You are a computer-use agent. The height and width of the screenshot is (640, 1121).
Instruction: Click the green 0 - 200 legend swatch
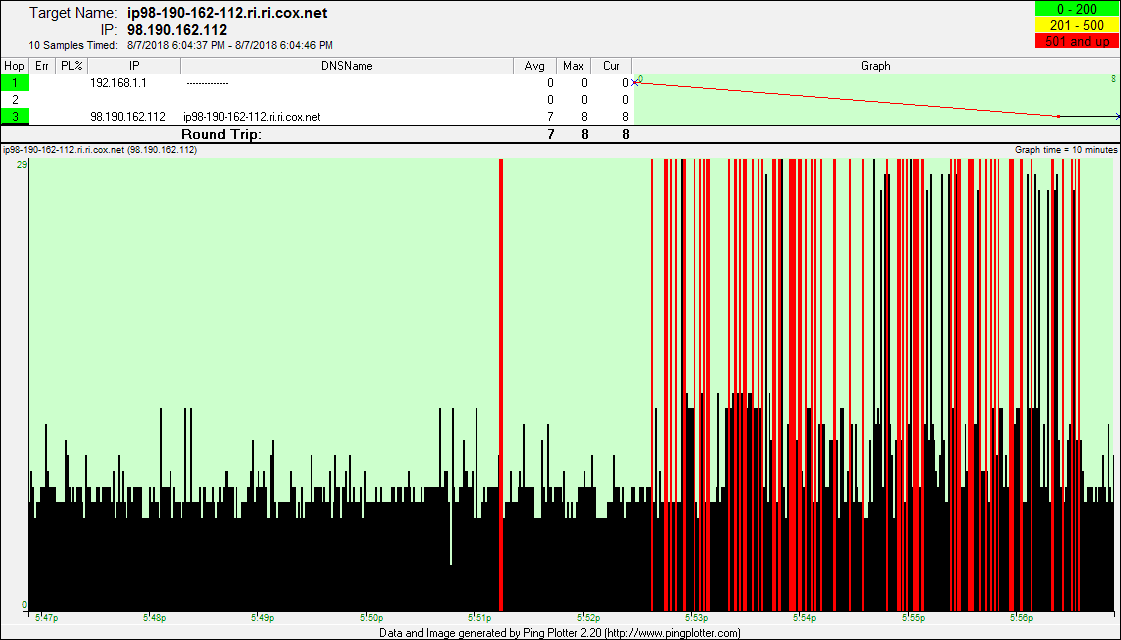point(1076,10)
